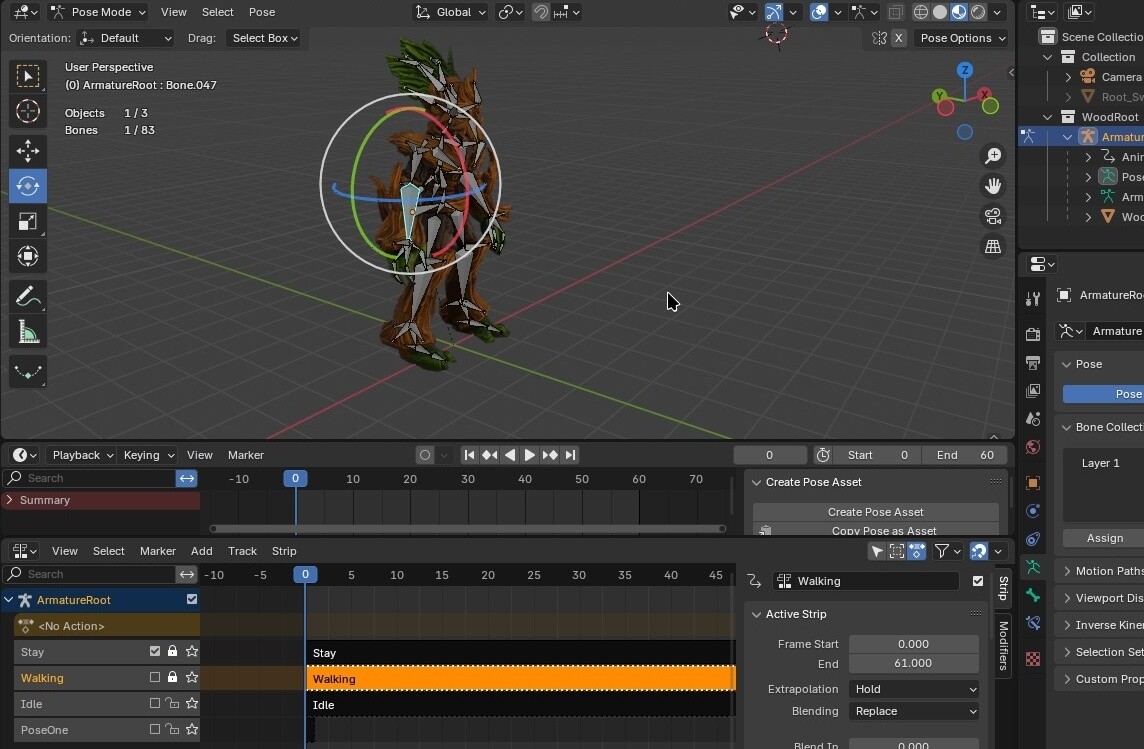
Task: Toggle the Stay track checkbox
Action: (x=155, y=651)
